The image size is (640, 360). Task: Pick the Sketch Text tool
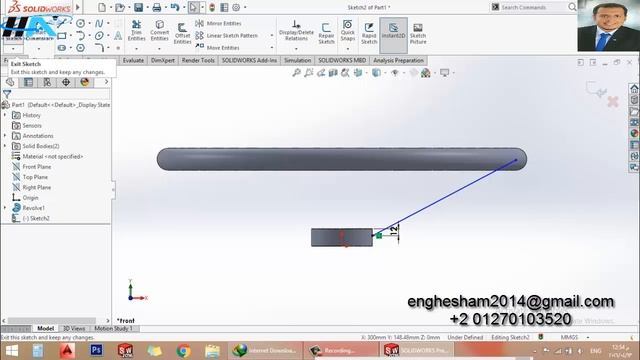click(118, 36)
